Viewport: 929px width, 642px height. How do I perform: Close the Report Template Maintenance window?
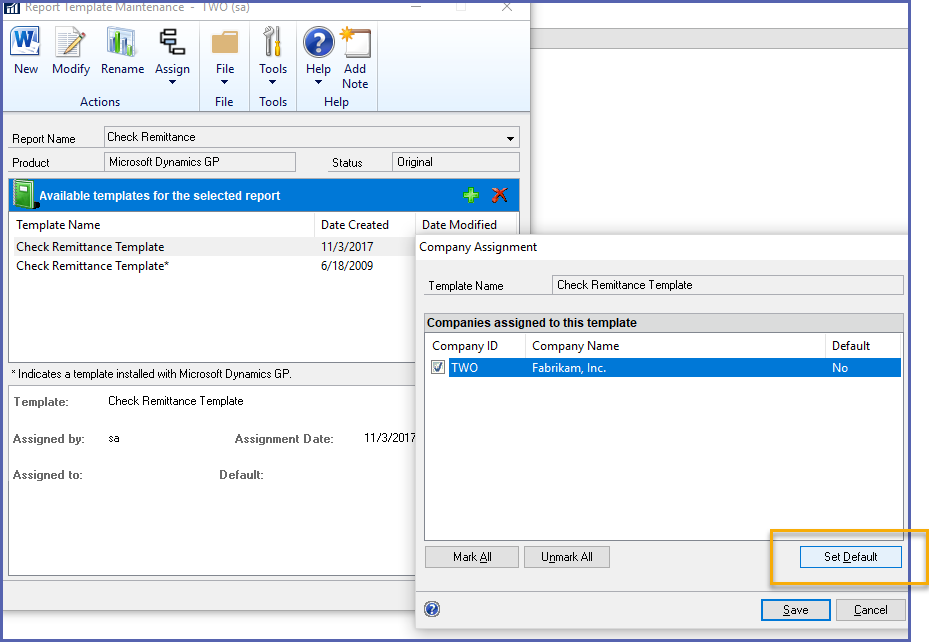[x=507, y=7]
